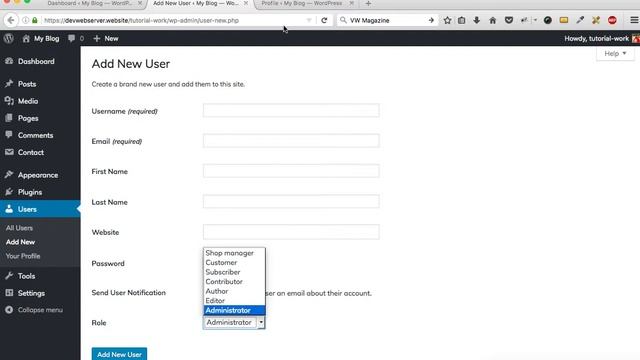This screenshot has height=360, width=640.
Task: Click the browser address bar URL
Action: 141,20
